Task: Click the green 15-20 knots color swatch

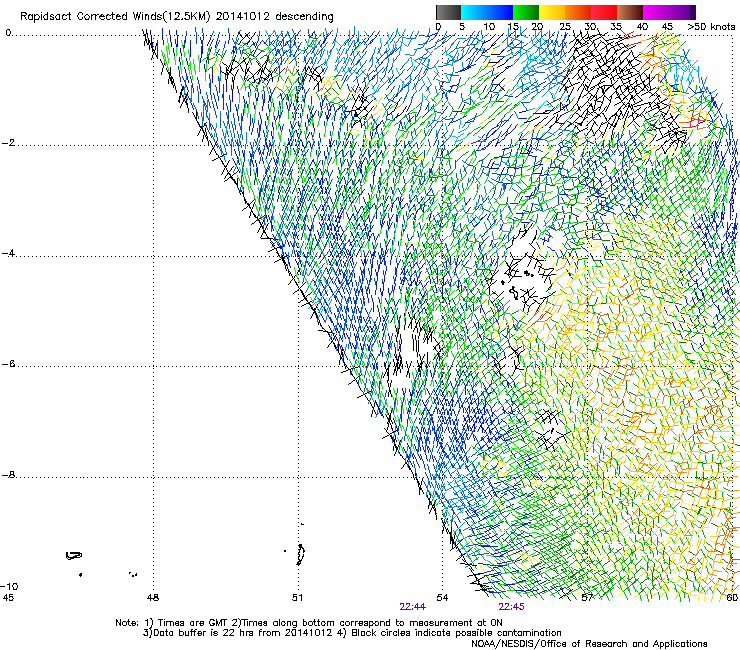Action: click(526, 12)
